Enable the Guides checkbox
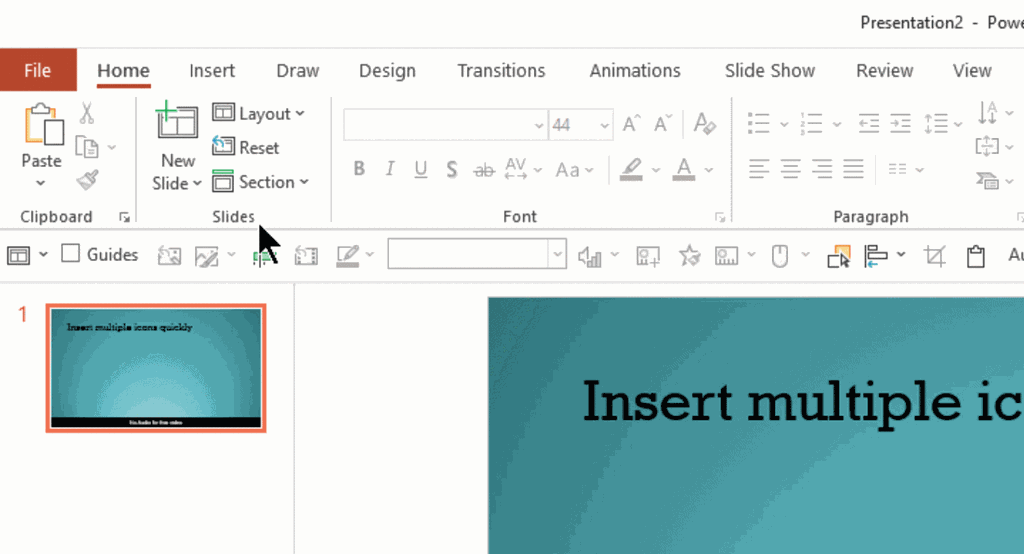 pyautogui.click(x=71, y=254)
